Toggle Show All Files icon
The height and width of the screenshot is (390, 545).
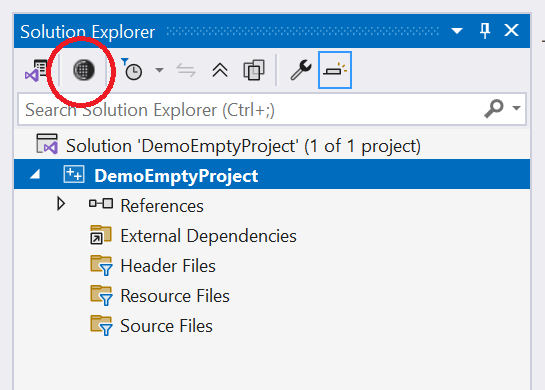pyautogui.click(x=254, y=70)
